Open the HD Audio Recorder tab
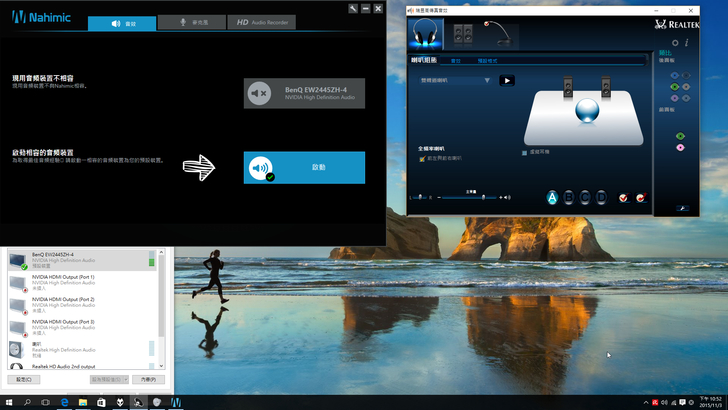 pyautogui.click(x=262, y=22)
